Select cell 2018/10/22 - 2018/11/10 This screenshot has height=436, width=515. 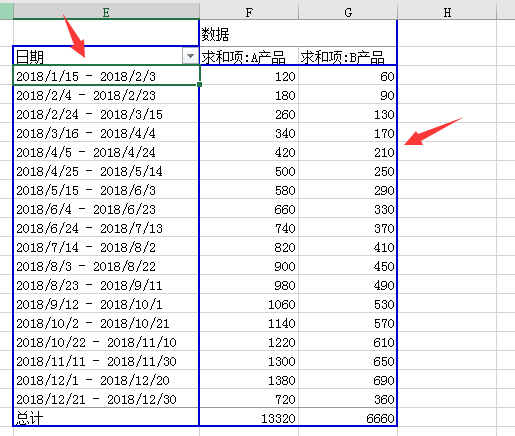[106, 341]
